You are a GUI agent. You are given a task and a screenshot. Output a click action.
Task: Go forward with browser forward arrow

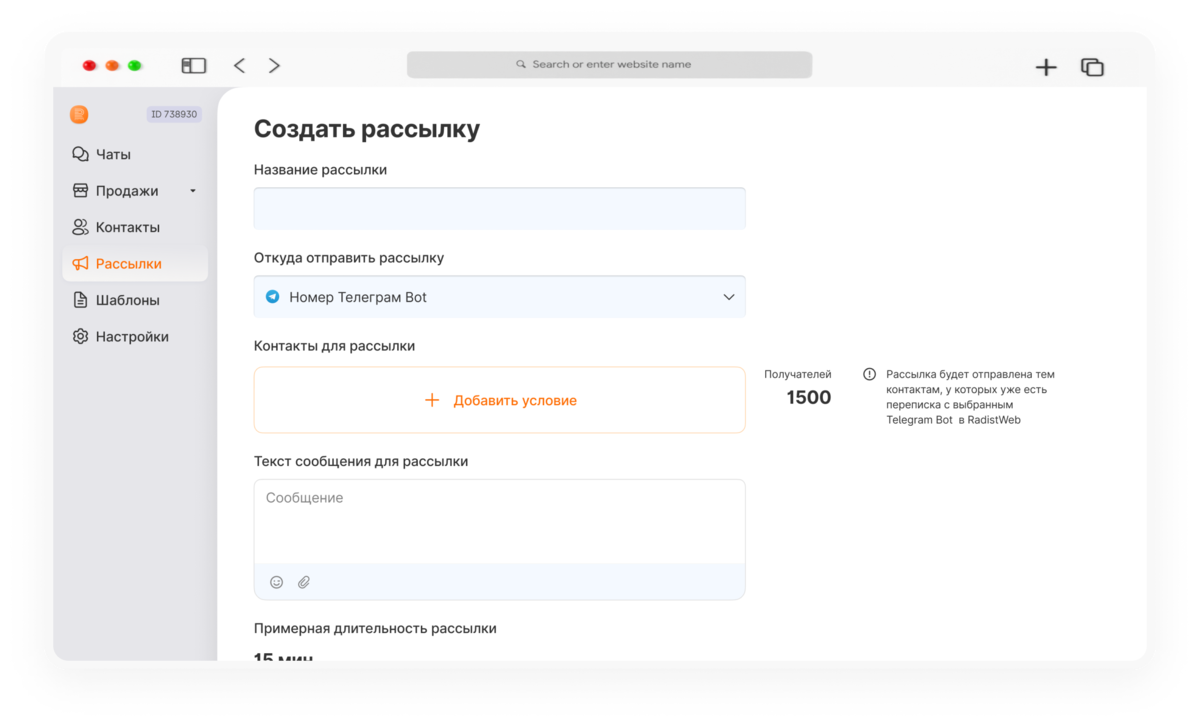pos(274,66)
